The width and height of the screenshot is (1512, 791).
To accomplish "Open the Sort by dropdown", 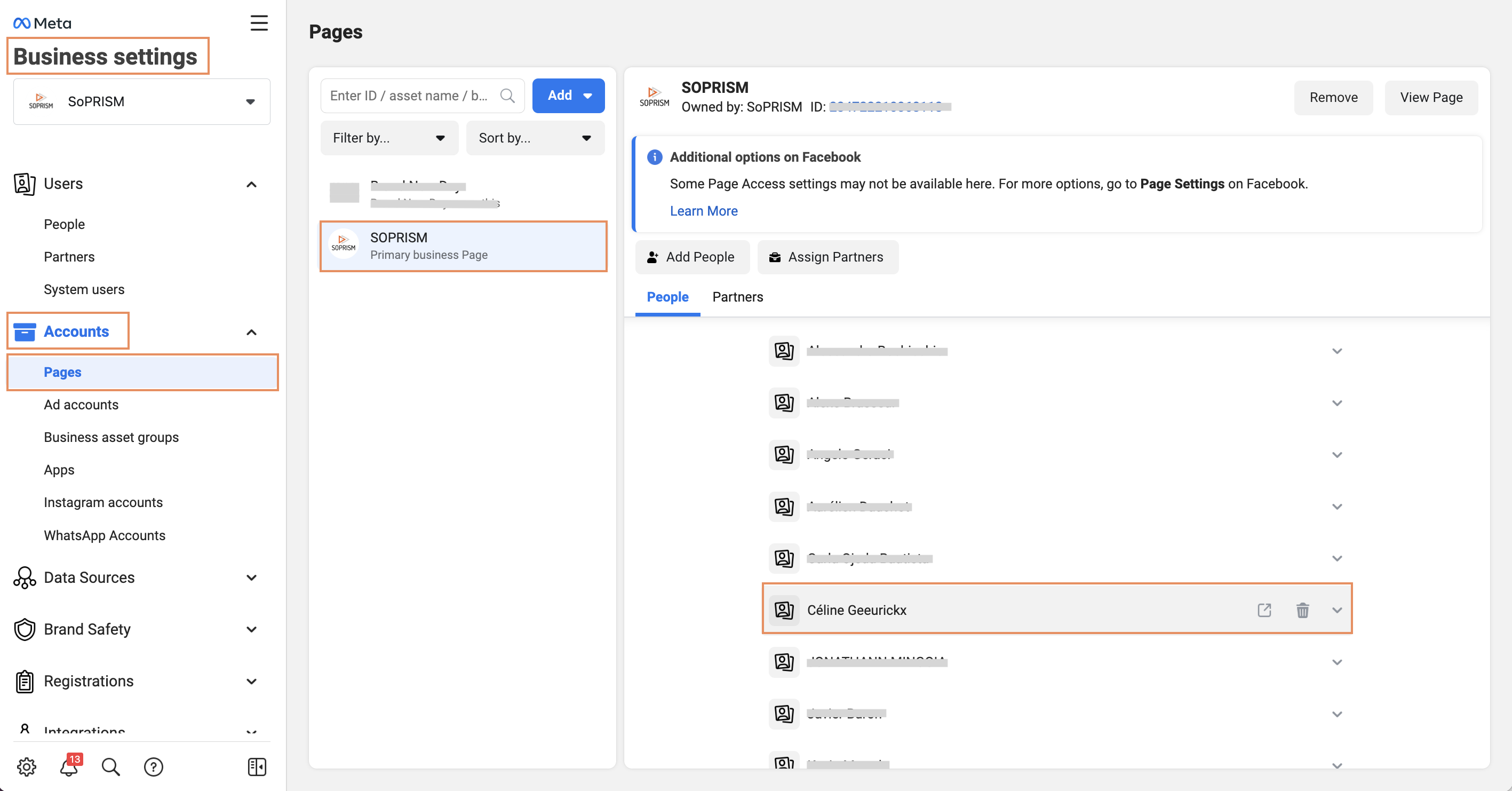I will pyautogui.click(x=535, y=138).
